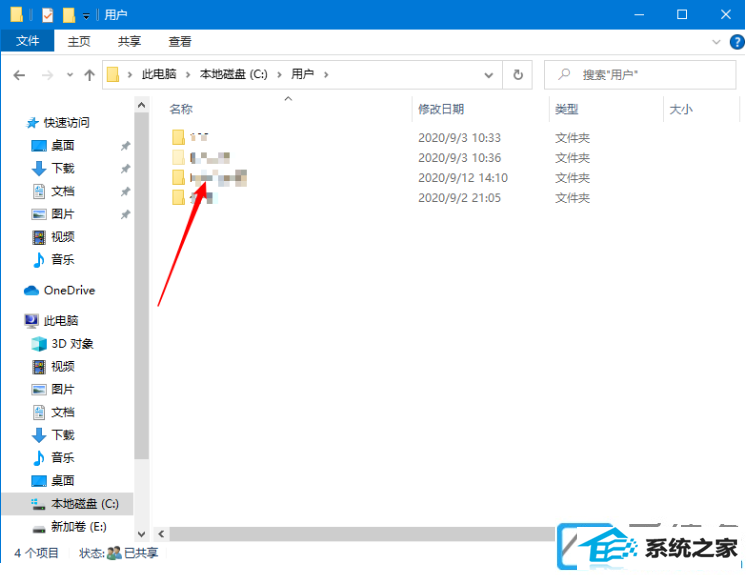The height and width of the screenshot is (575, 746).
Task: Open OneDrive in the navigation pane
Action: tap(69, 290)
